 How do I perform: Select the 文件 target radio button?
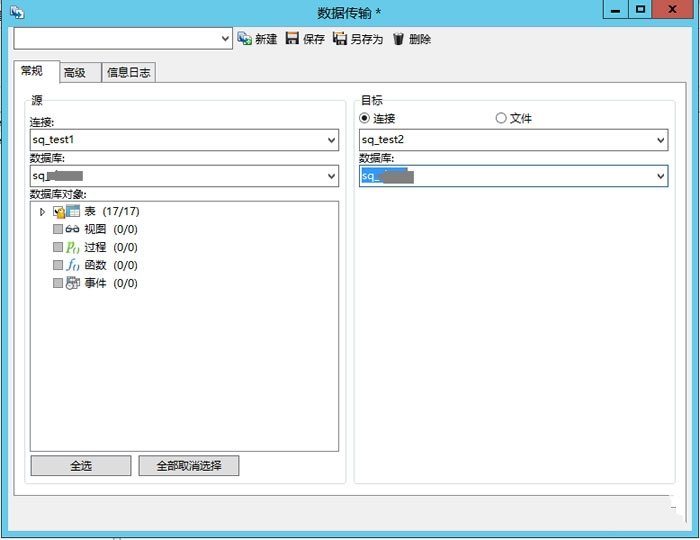501,118
